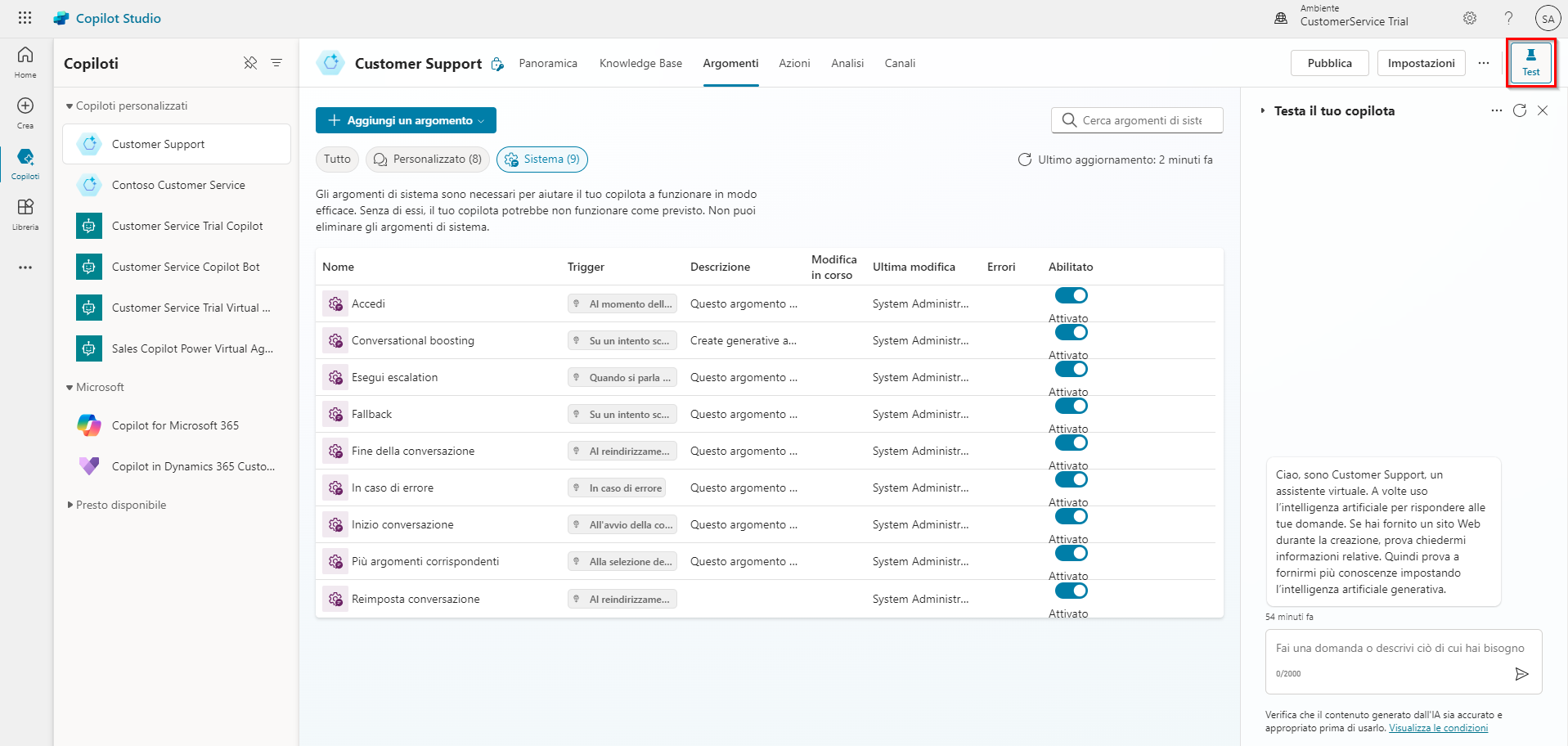Toggle off Reimposta conversazione topic
Screen dimensions: 1568x746
point(1071,591)
